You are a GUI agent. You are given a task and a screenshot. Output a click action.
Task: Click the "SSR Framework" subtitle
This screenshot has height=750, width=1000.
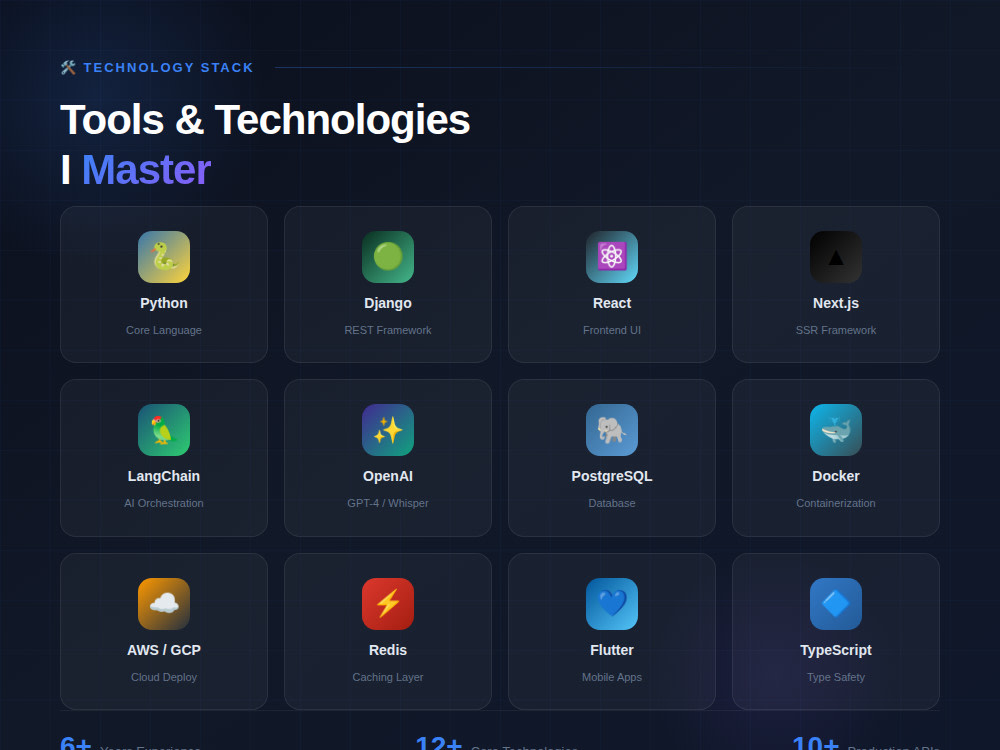[x=835, y=330]
